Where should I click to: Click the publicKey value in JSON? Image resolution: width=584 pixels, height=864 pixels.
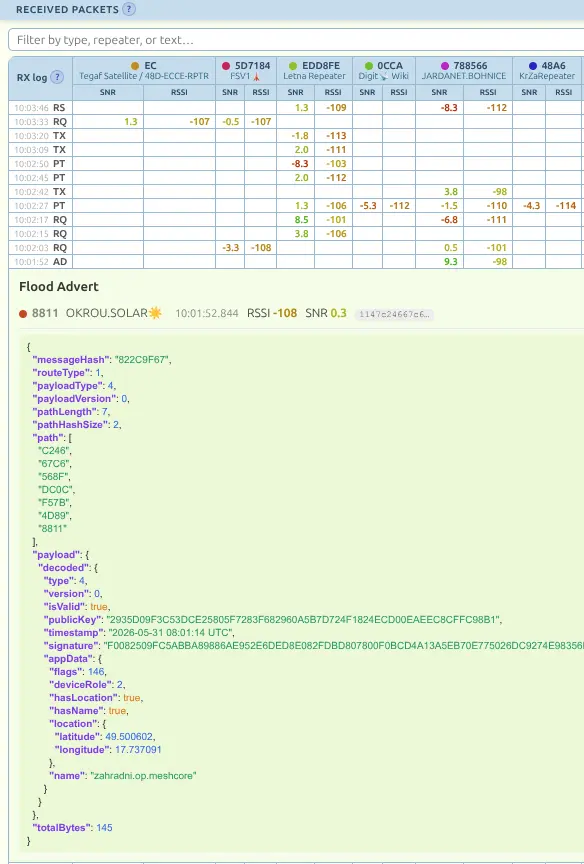point(304,620)
